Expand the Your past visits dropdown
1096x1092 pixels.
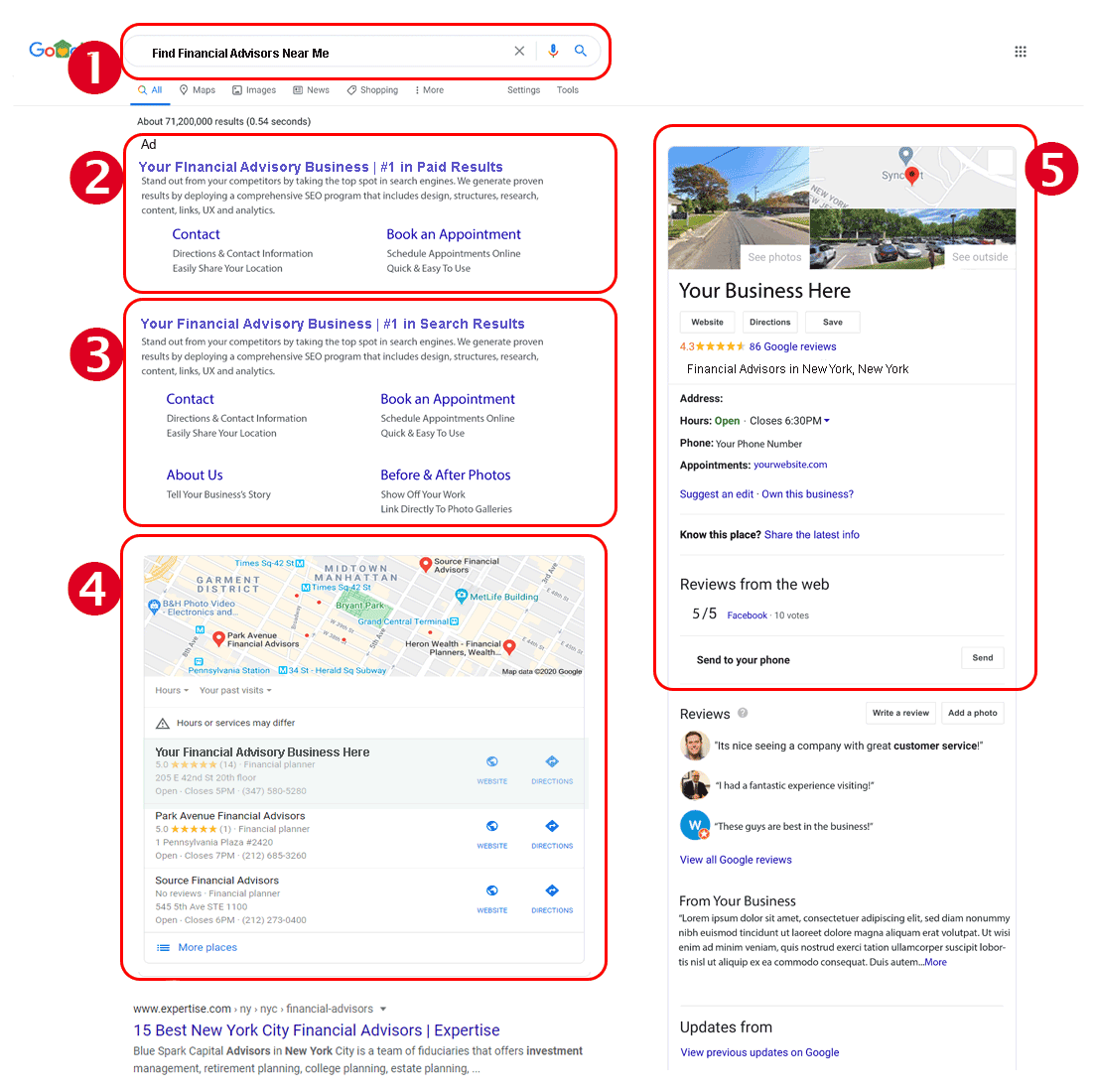235,691
